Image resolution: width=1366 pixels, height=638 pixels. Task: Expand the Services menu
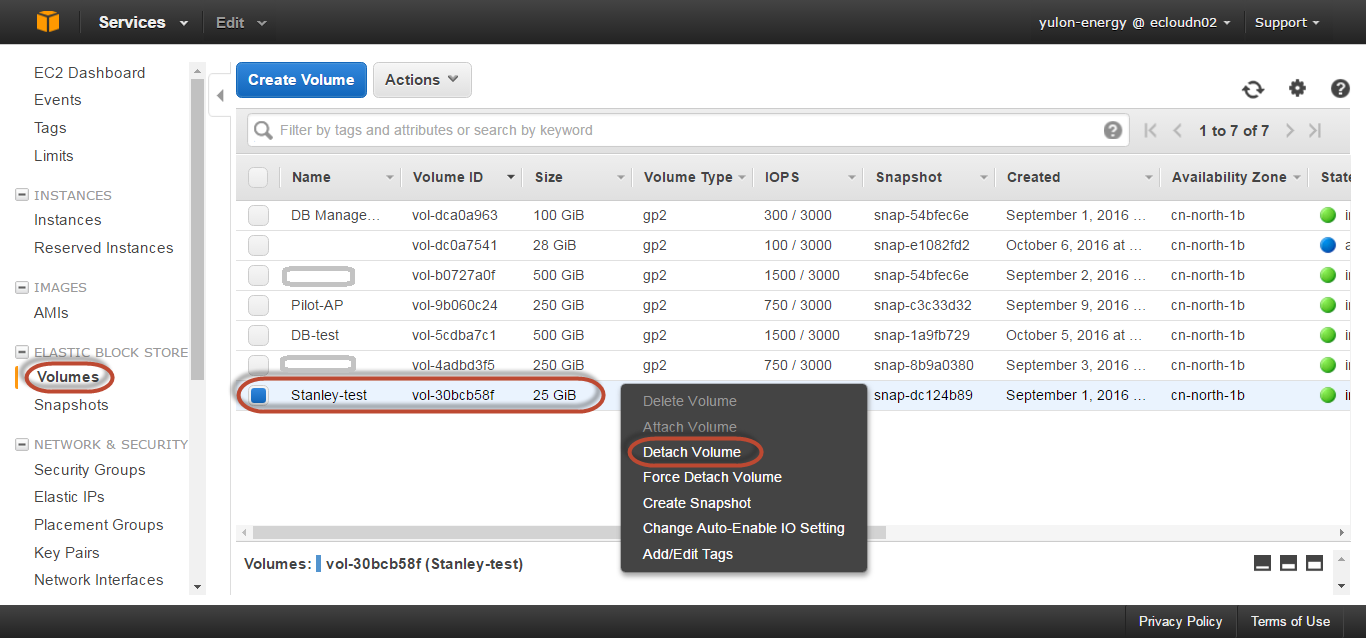tap(143, 22)
